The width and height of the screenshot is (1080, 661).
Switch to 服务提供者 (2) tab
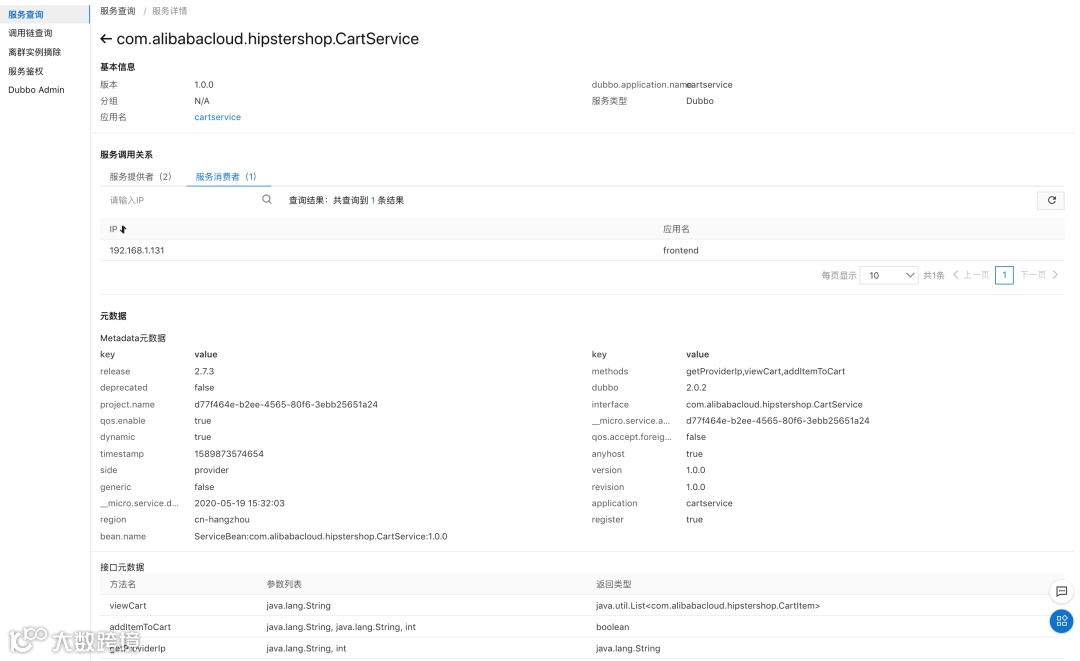(140, 177)
